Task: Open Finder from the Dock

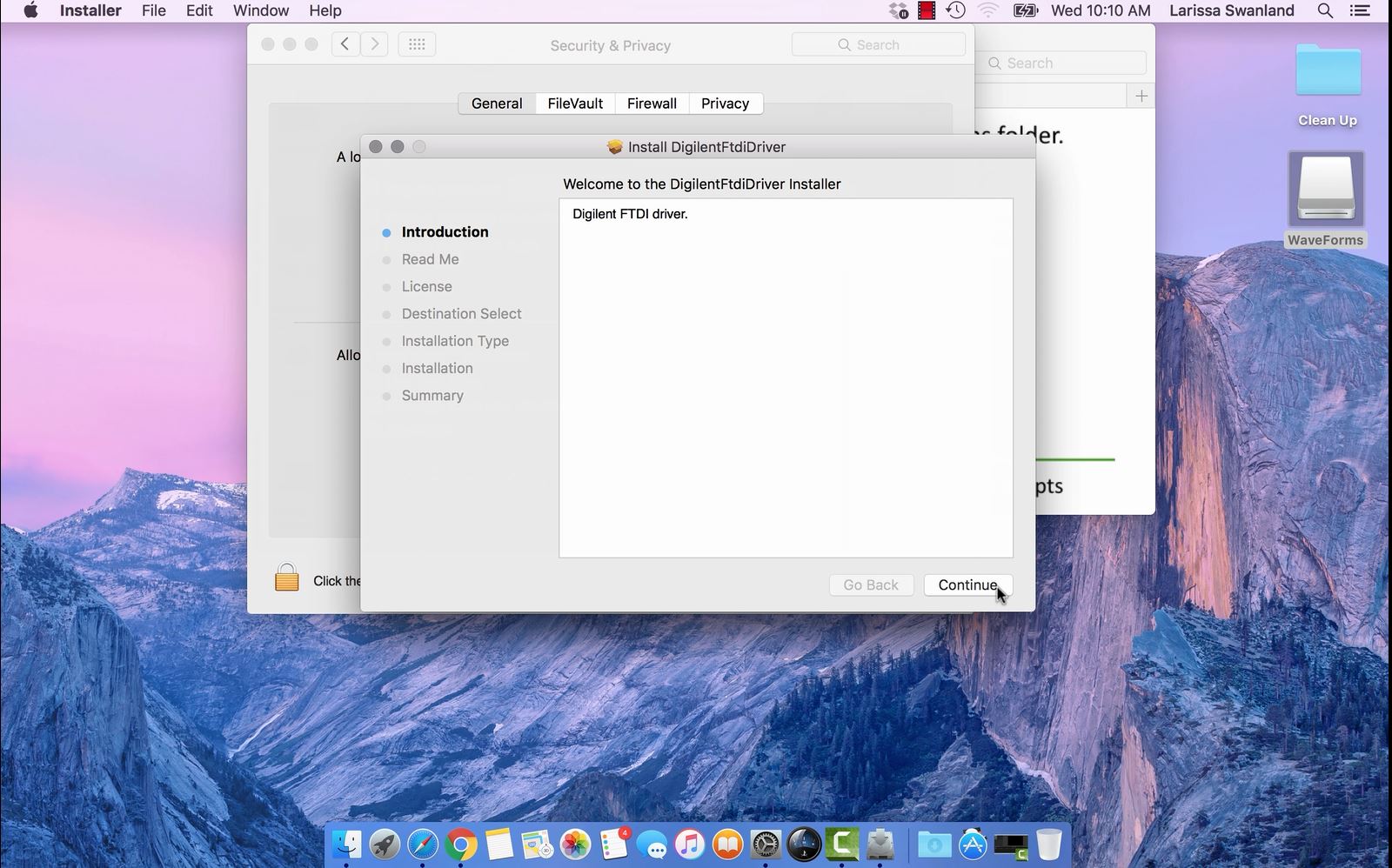Action: point(347,844)
